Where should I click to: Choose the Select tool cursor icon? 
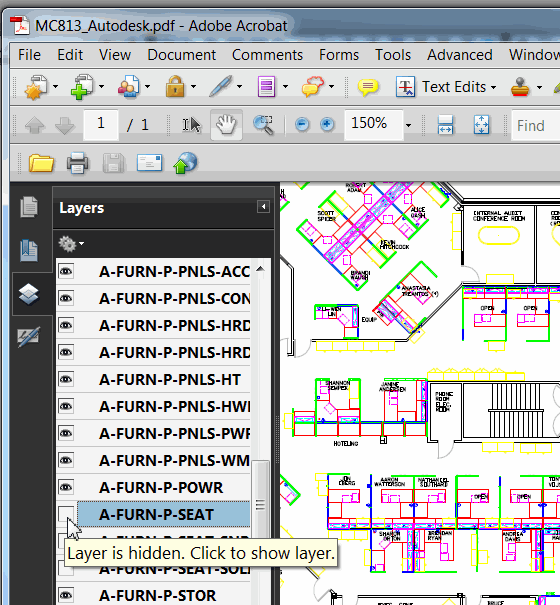192,125
